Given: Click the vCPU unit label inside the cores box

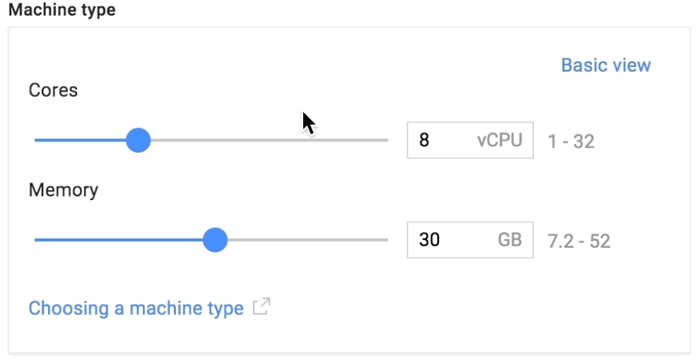Looking at the screenshot, I should (x=500, y=140).
